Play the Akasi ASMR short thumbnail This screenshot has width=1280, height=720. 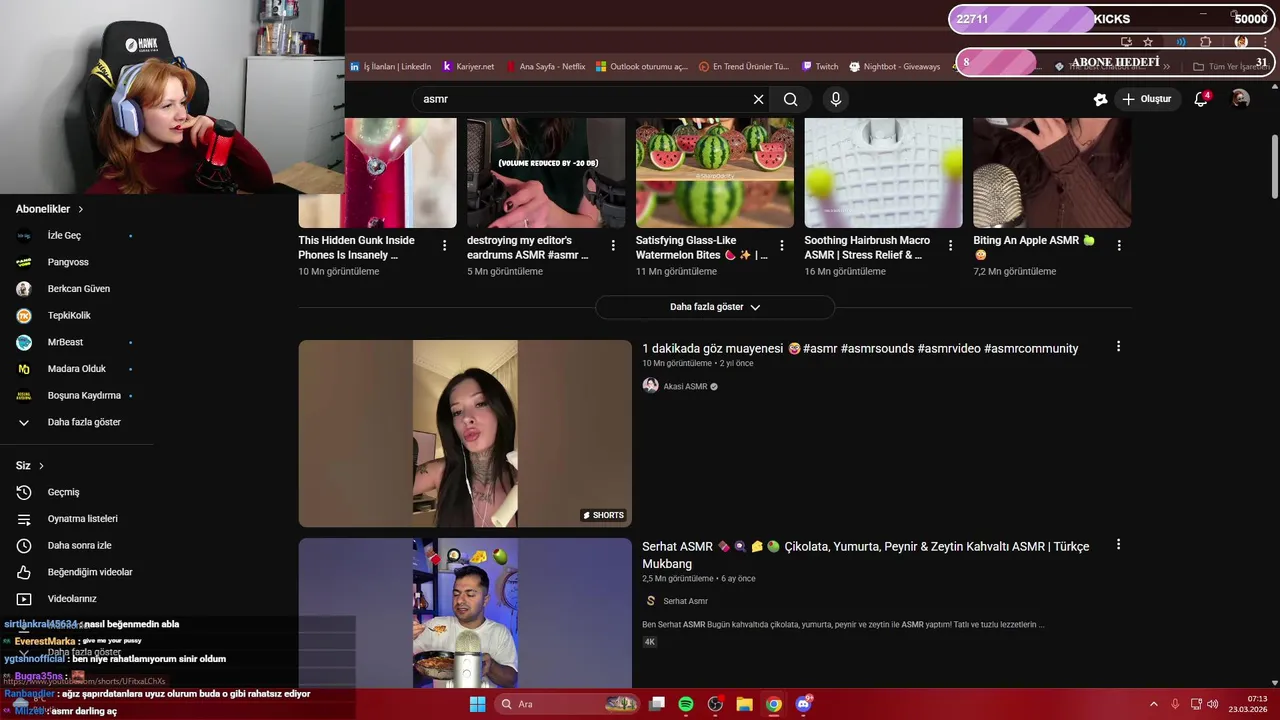pyautogui.click(x=465, y=433)
